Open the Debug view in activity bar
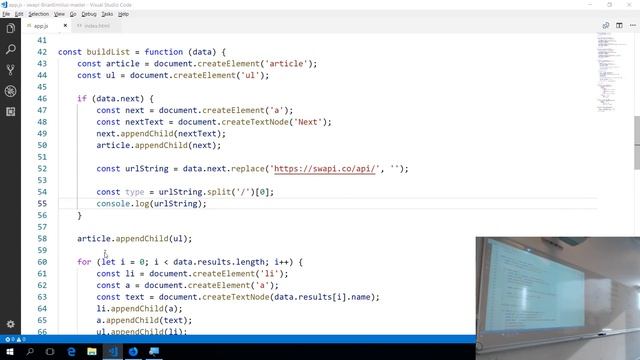 [x=11, y=91]
